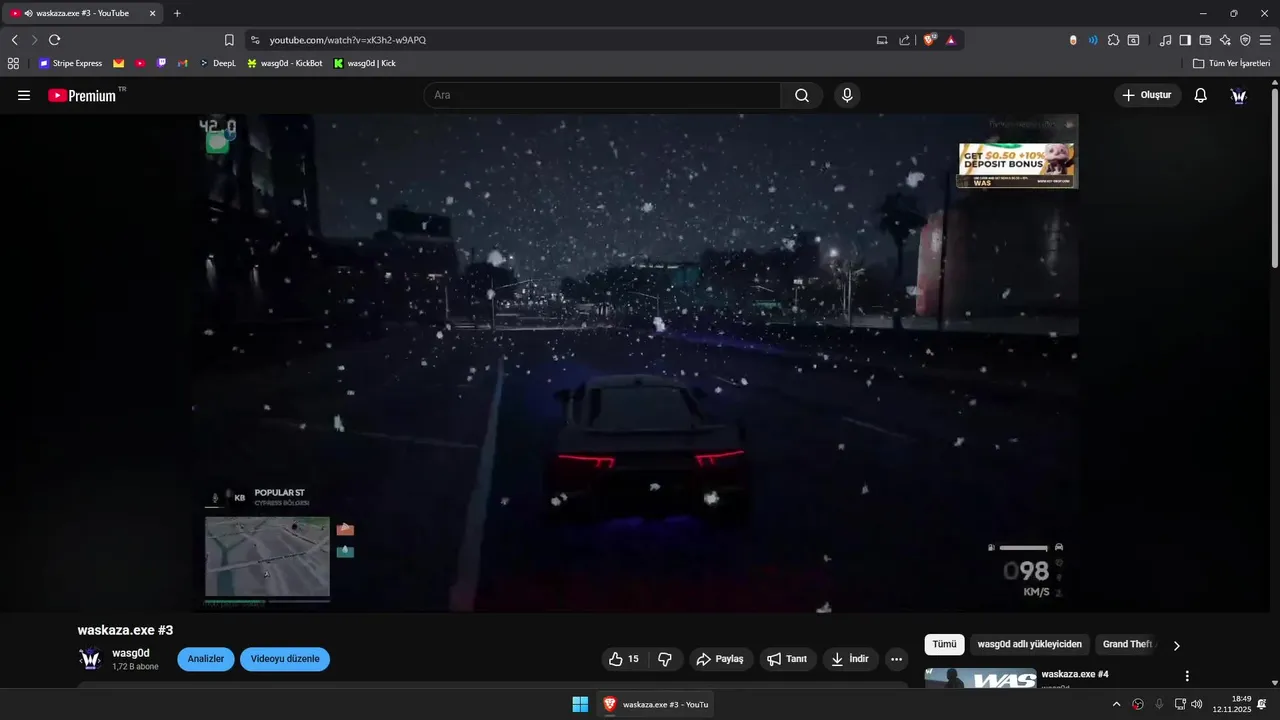Open options menu for waskaza.exe #4

coord(1187,677)
